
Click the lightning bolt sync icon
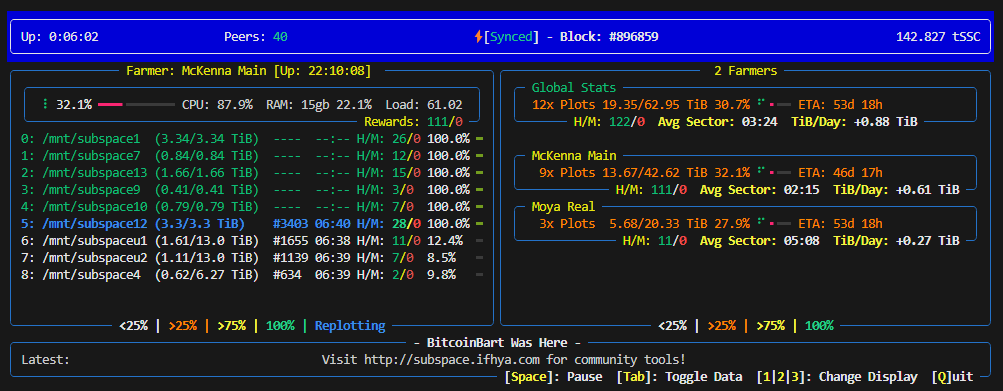[478, 36]
